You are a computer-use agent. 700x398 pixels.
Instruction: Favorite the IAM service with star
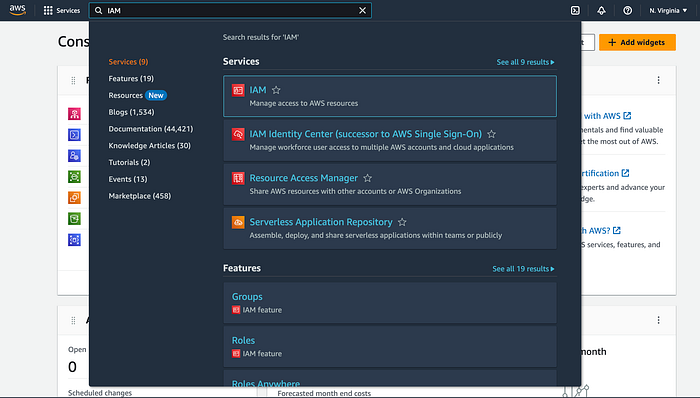276,90
